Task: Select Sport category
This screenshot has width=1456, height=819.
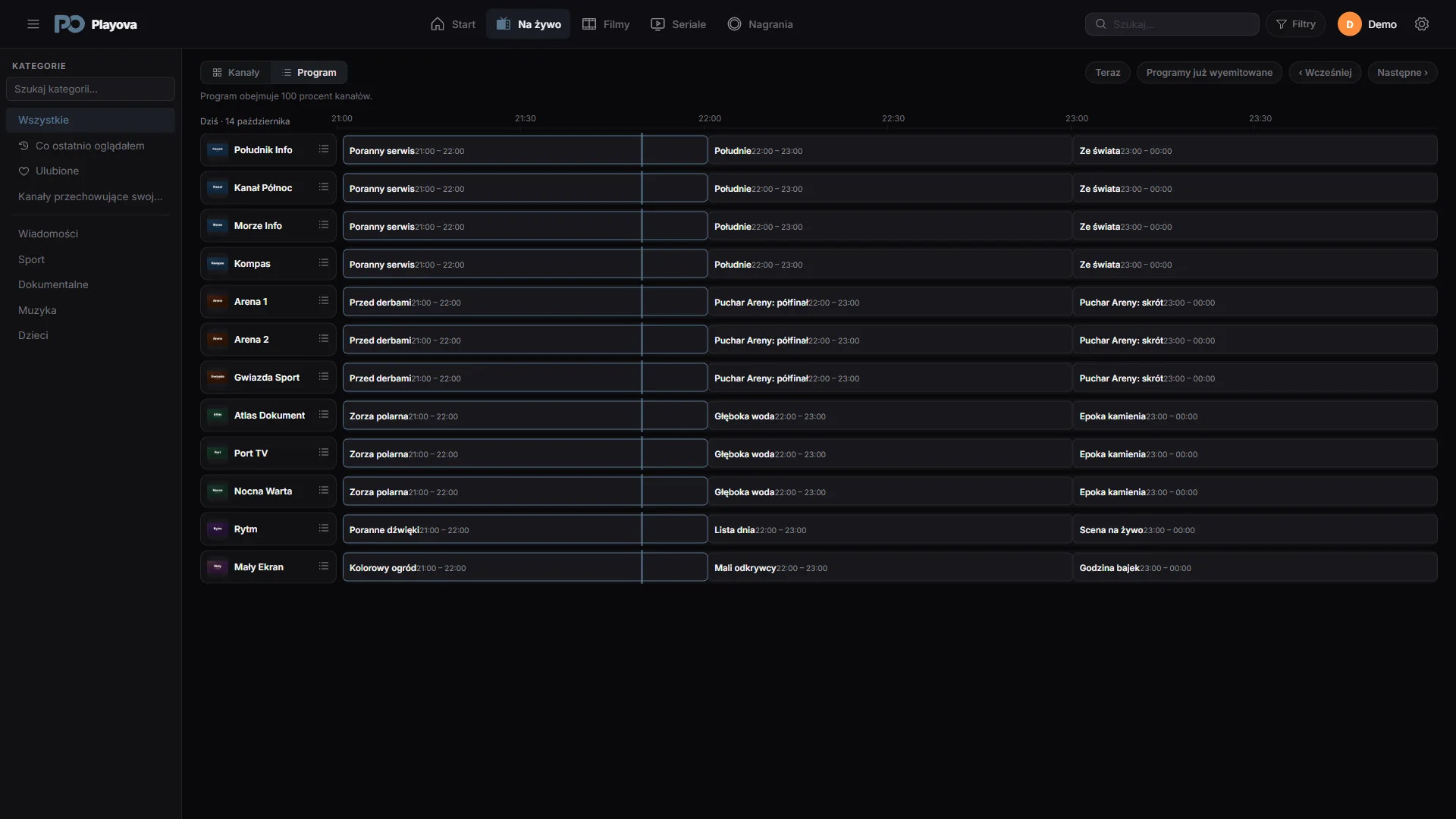Action: tap(90, 259)
